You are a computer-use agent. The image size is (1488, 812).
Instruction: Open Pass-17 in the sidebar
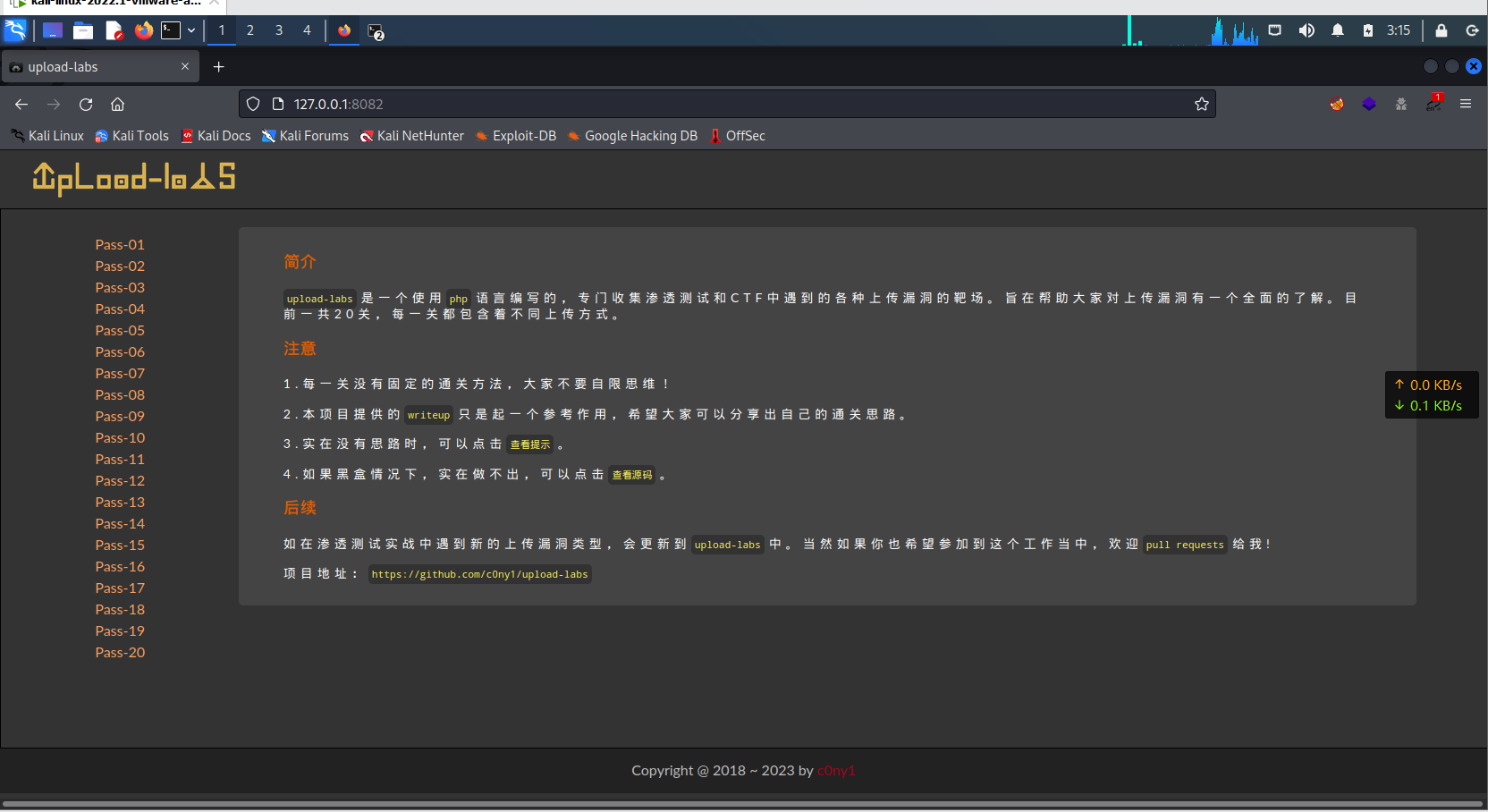coord(120,588)
